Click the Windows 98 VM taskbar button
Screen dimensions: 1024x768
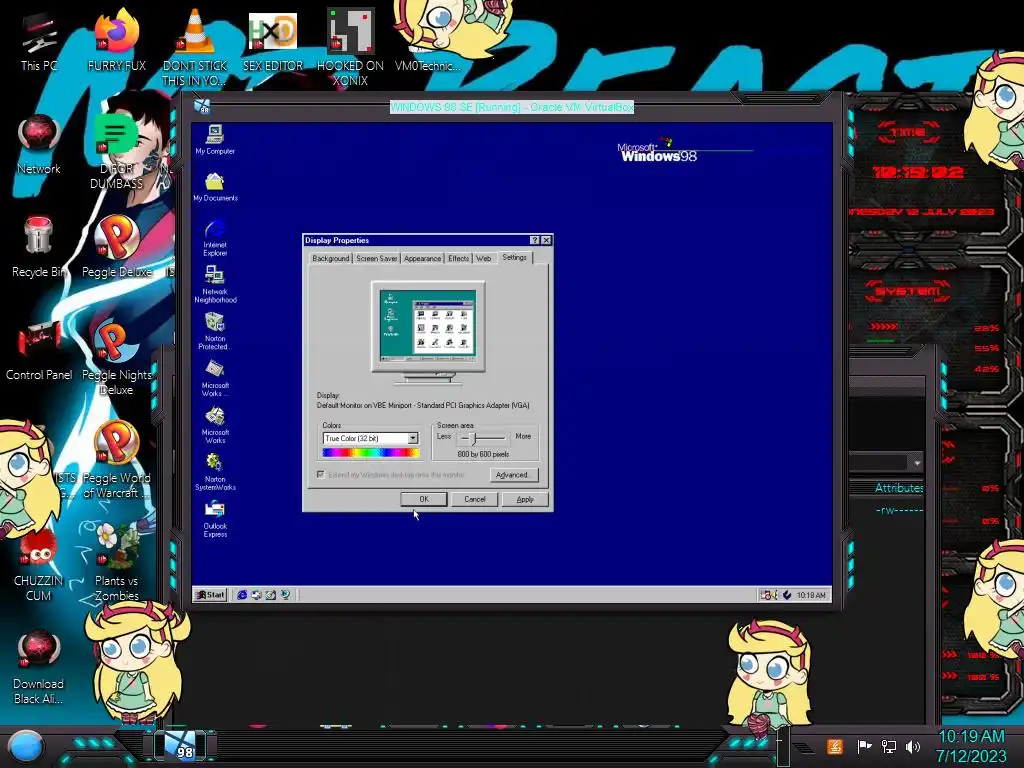tap(178, 746)
